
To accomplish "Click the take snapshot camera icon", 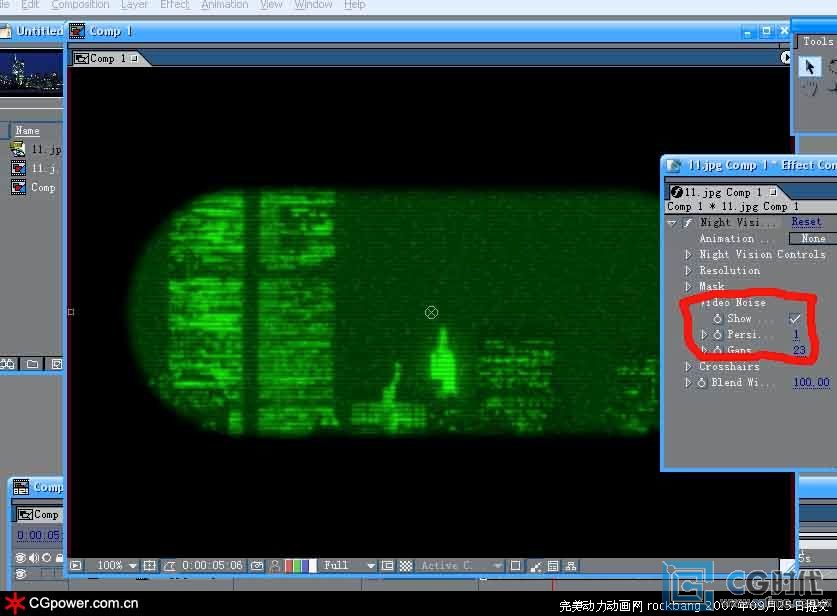I will coord(257,565).
